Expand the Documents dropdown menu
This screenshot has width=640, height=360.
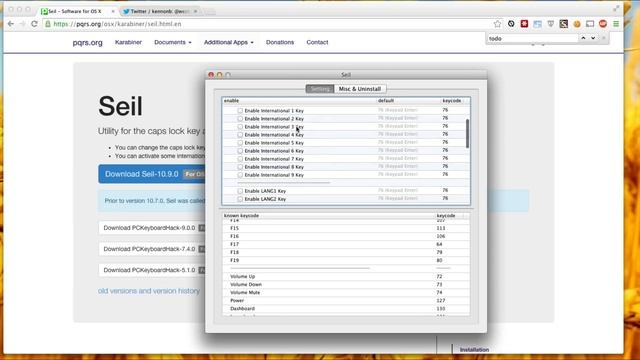[x=173, y=42]
